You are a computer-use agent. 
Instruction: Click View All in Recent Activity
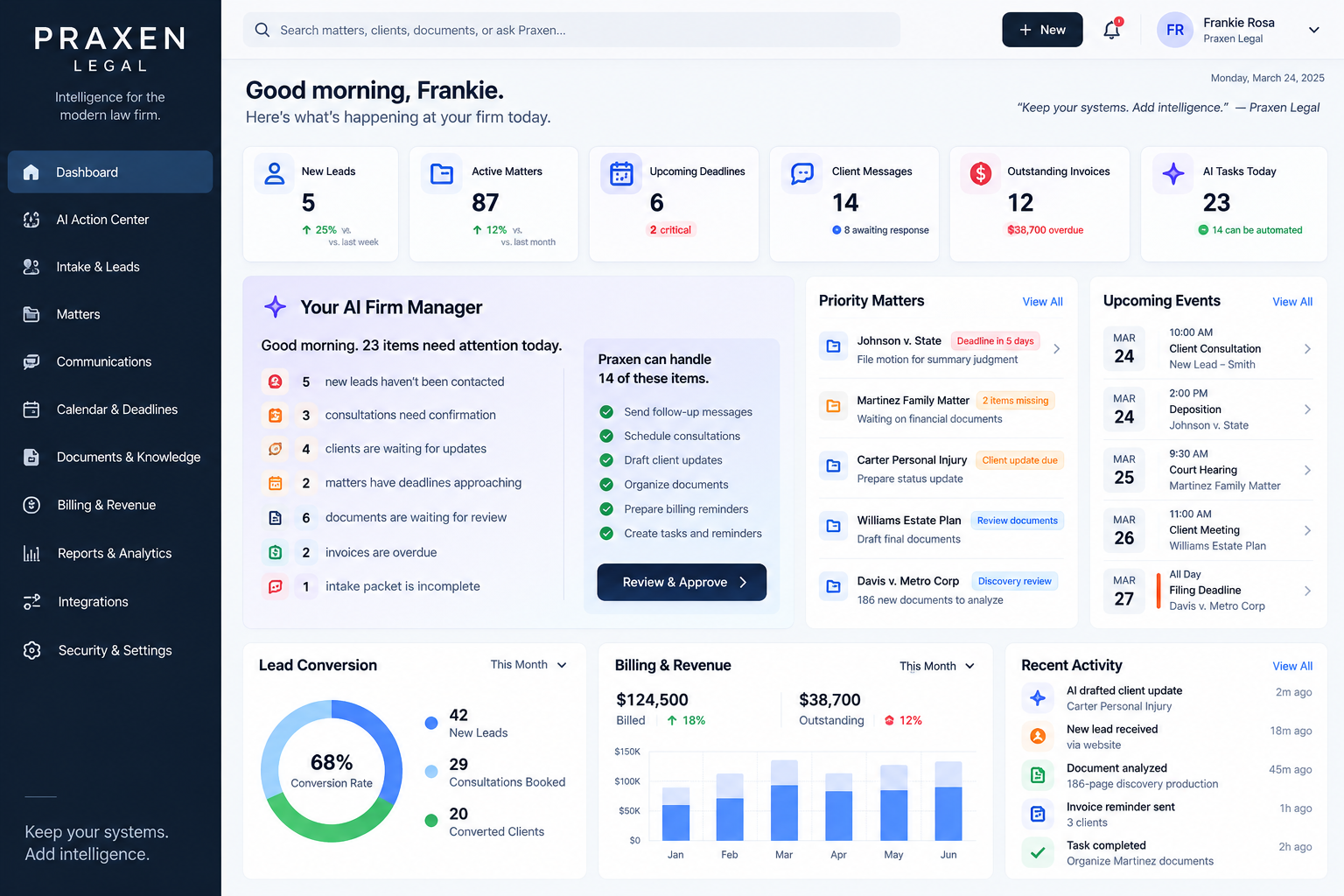1292,666
